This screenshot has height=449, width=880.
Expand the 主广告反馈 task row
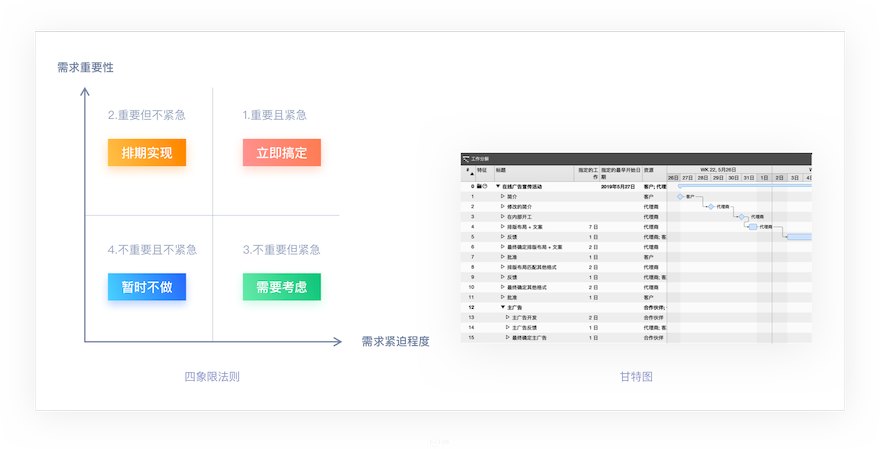coord(508,328)
